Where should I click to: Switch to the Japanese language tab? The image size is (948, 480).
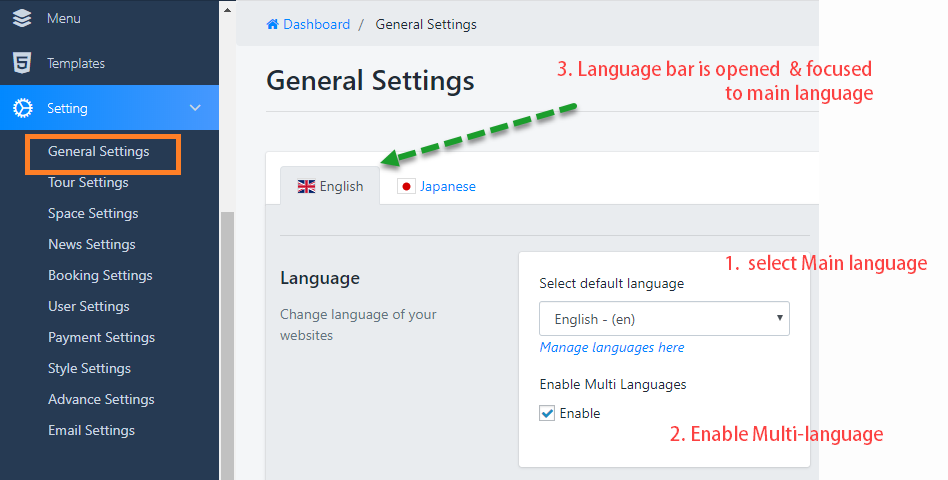pos(447,186)
